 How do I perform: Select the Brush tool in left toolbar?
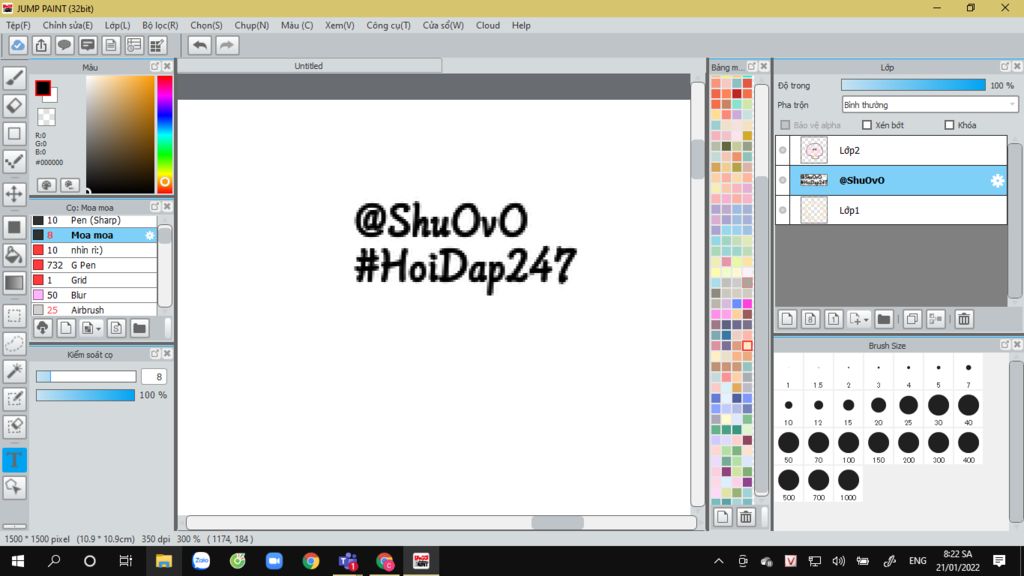pyautogui.click(x=14, y=78)
